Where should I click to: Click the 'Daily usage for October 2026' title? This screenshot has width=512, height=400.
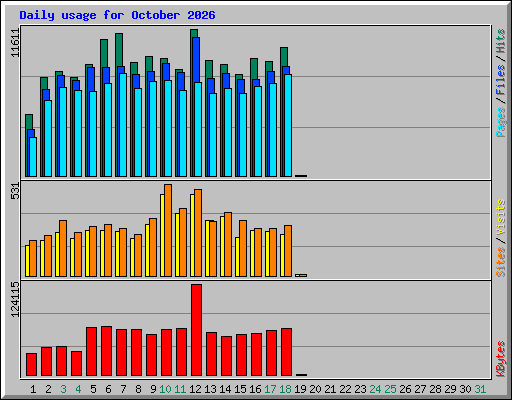[x=117, y=15]
